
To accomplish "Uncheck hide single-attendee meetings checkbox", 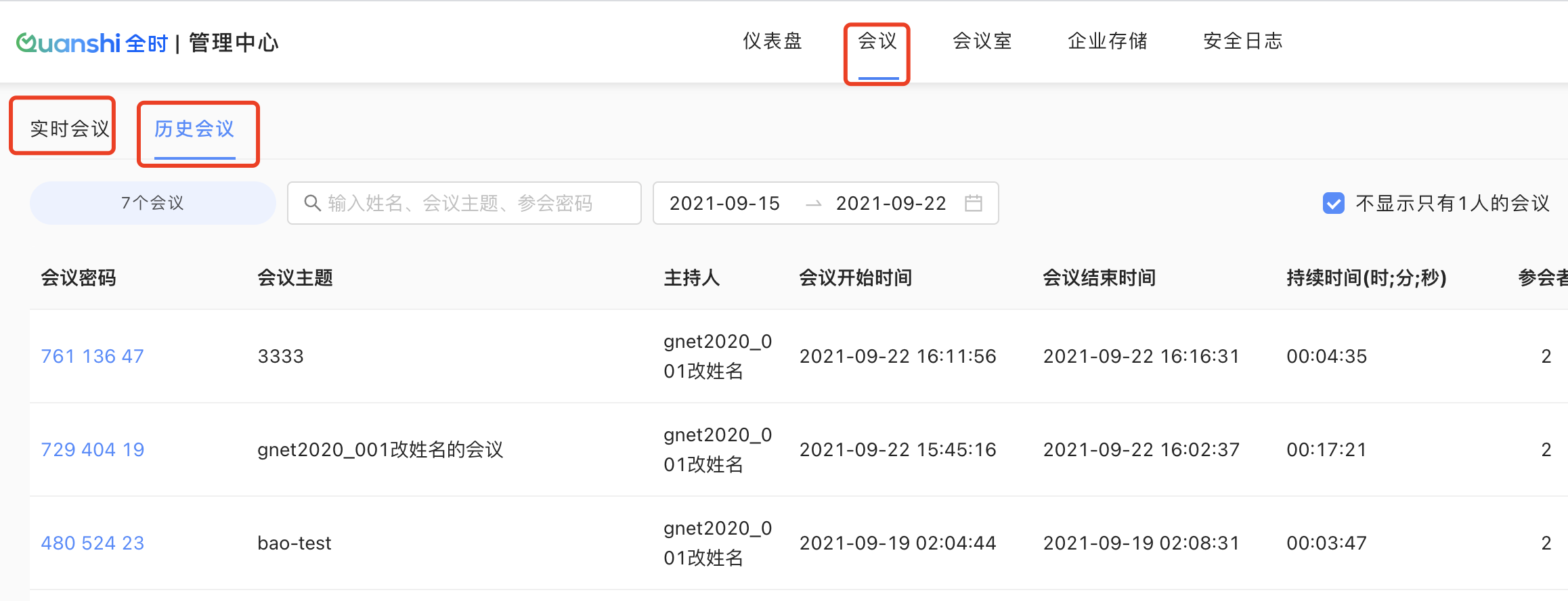I will point(1333,203).
